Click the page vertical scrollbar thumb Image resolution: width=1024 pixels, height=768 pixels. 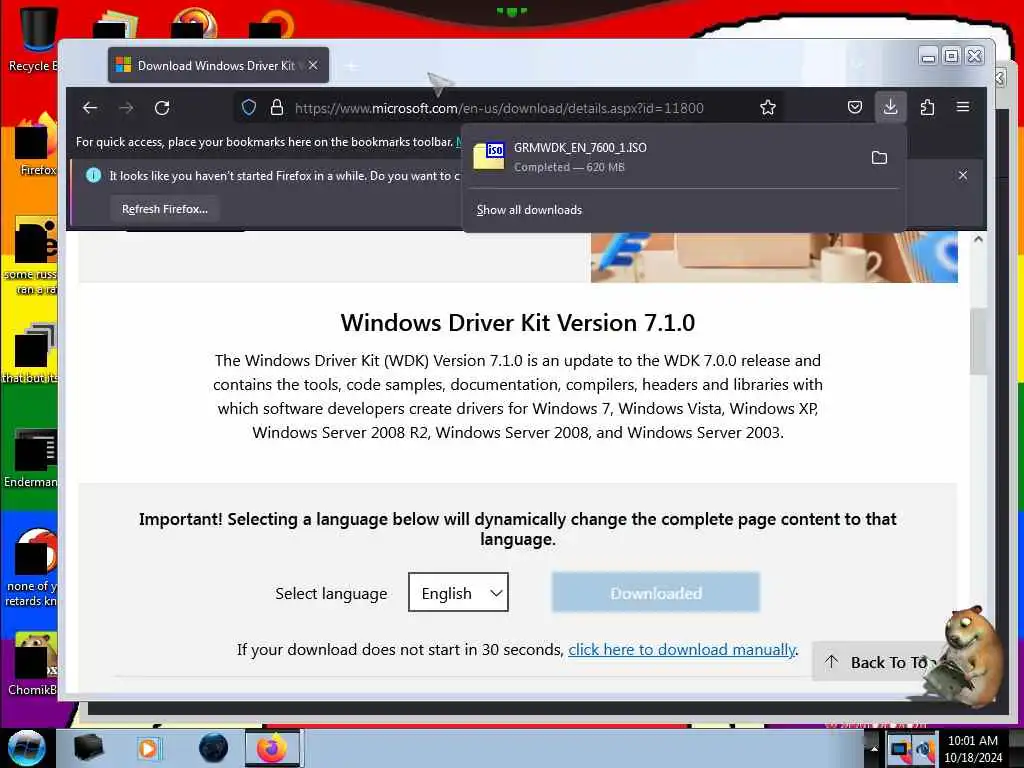[x=978, y=342]
